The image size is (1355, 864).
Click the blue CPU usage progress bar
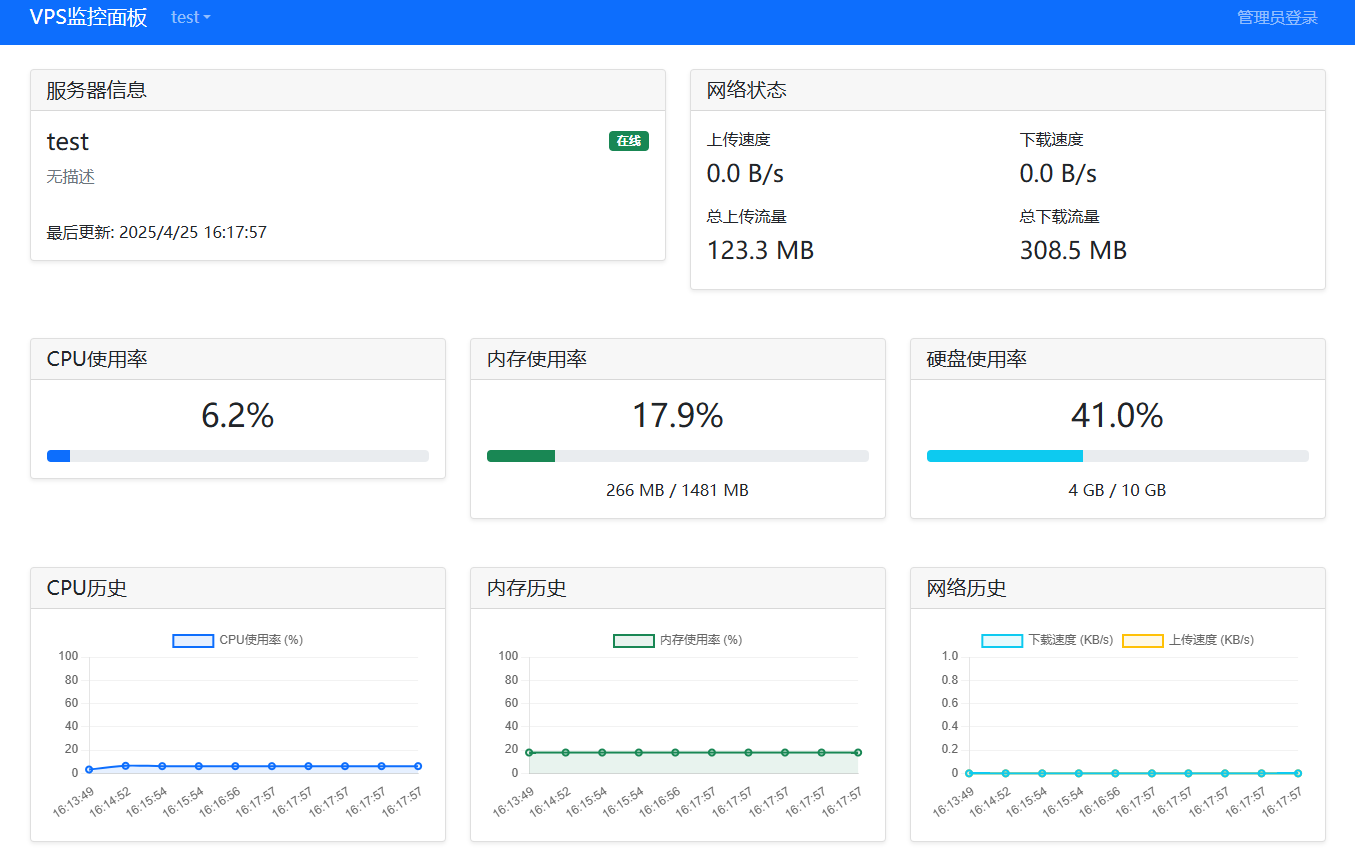pyautogui.click(x=59, y=456)
